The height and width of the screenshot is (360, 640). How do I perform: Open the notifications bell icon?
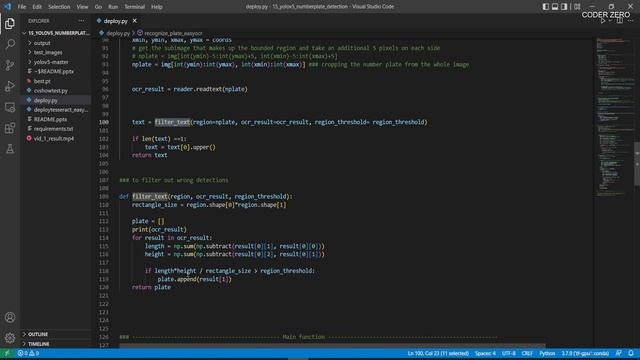pos(631,353)
